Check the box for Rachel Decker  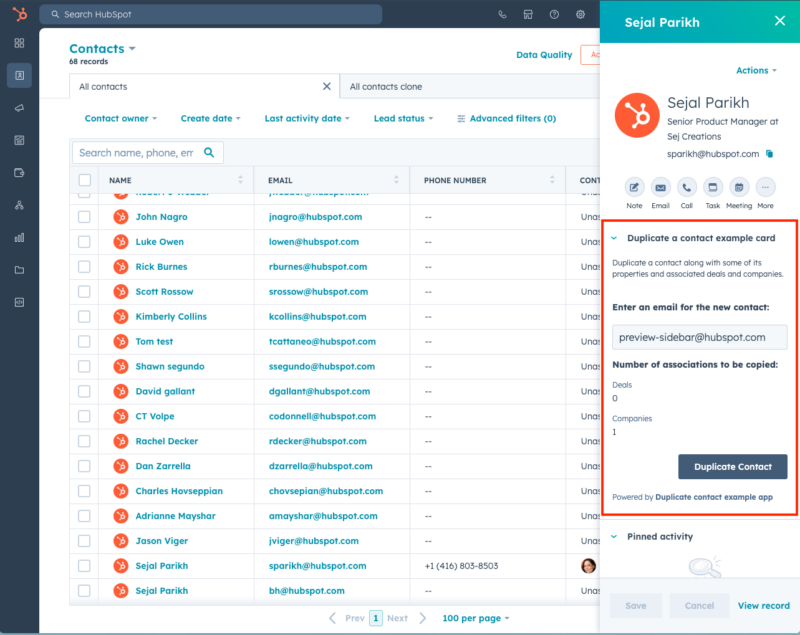click(x=84, y=441)
